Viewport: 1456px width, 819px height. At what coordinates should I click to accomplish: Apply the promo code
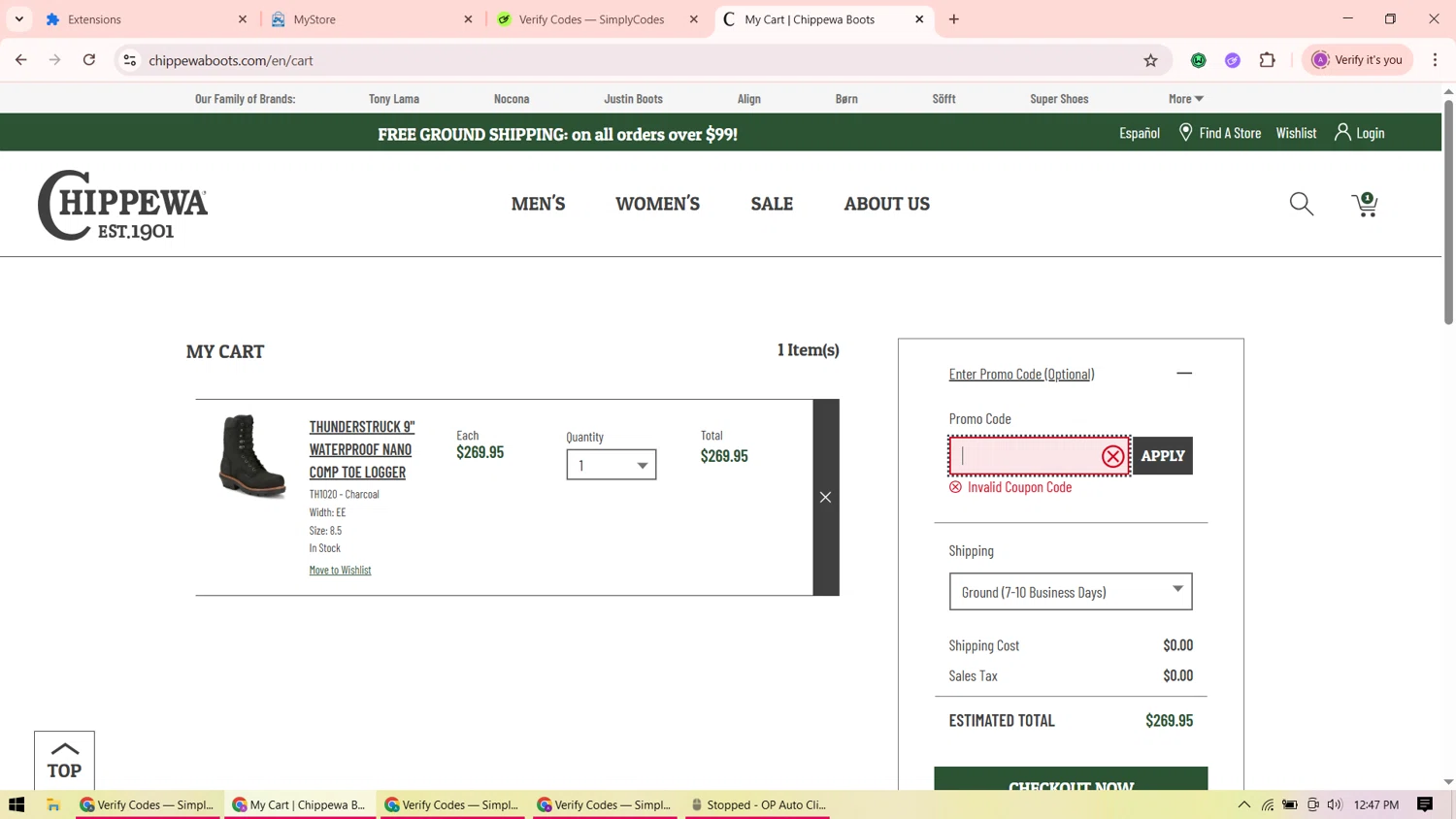[x=1163, y=456]
